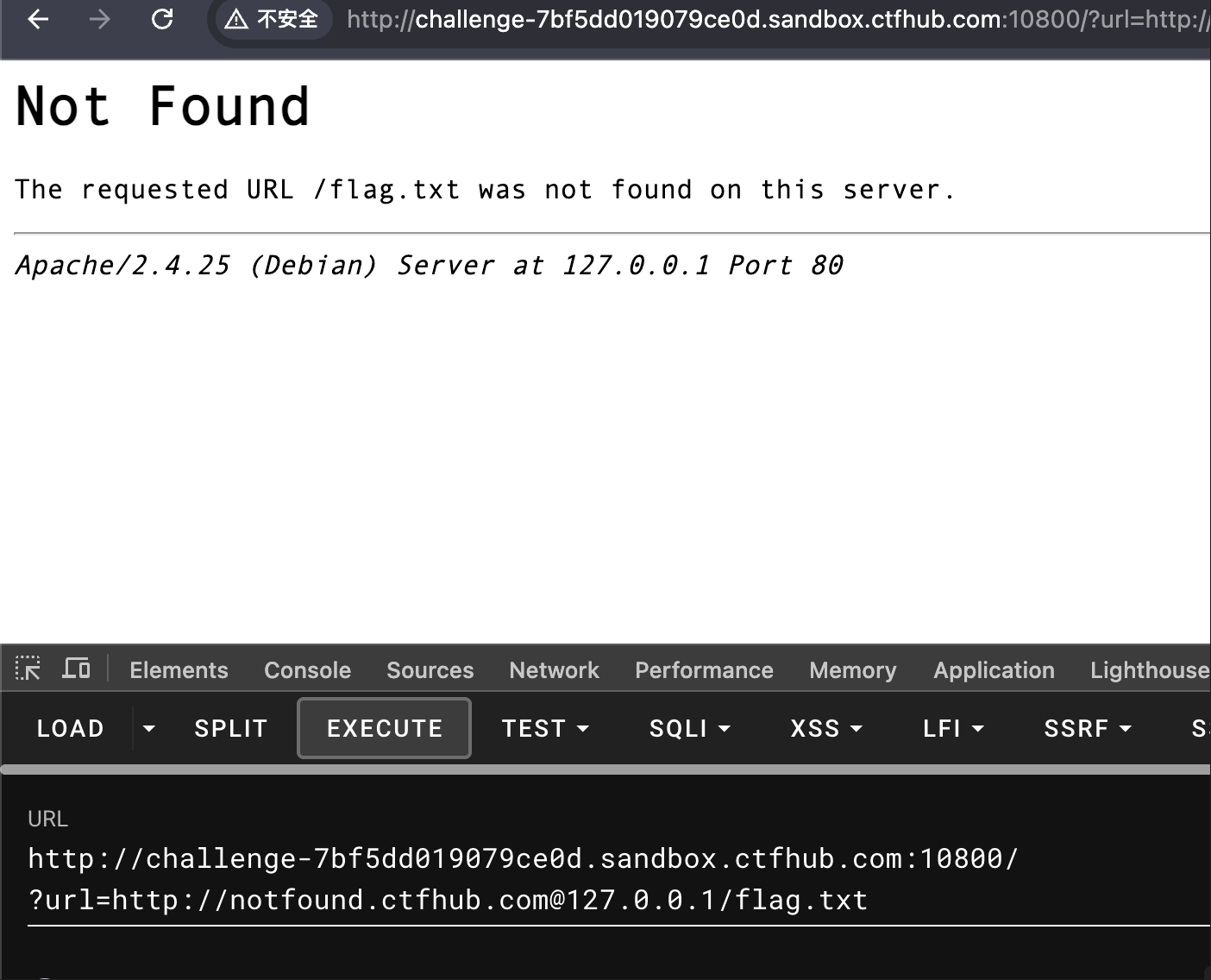The image size is (1211, 980).
Task: Open the SSRF dropdown
Action: [1088, 729]
